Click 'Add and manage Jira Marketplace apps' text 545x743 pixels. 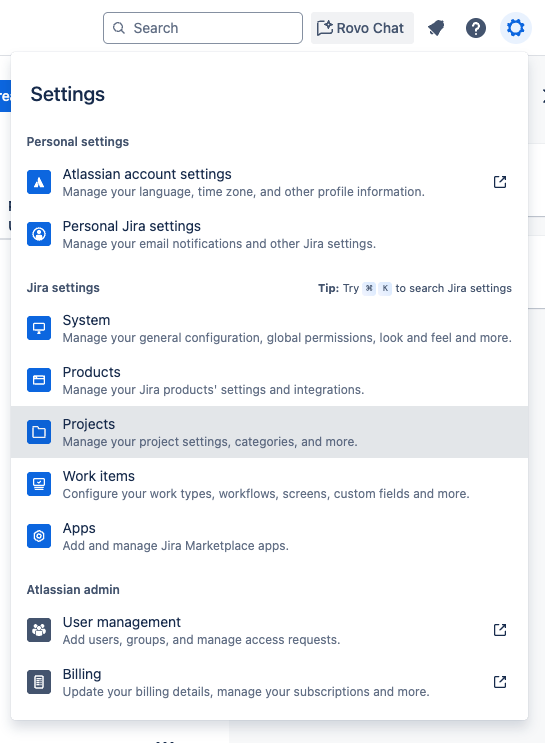pyautogui.click(x=175, y=546)
